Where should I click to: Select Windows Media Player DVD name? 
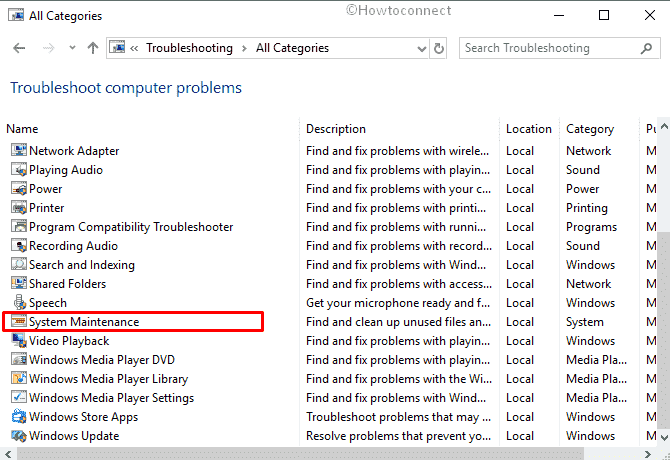tap(102, 360)
